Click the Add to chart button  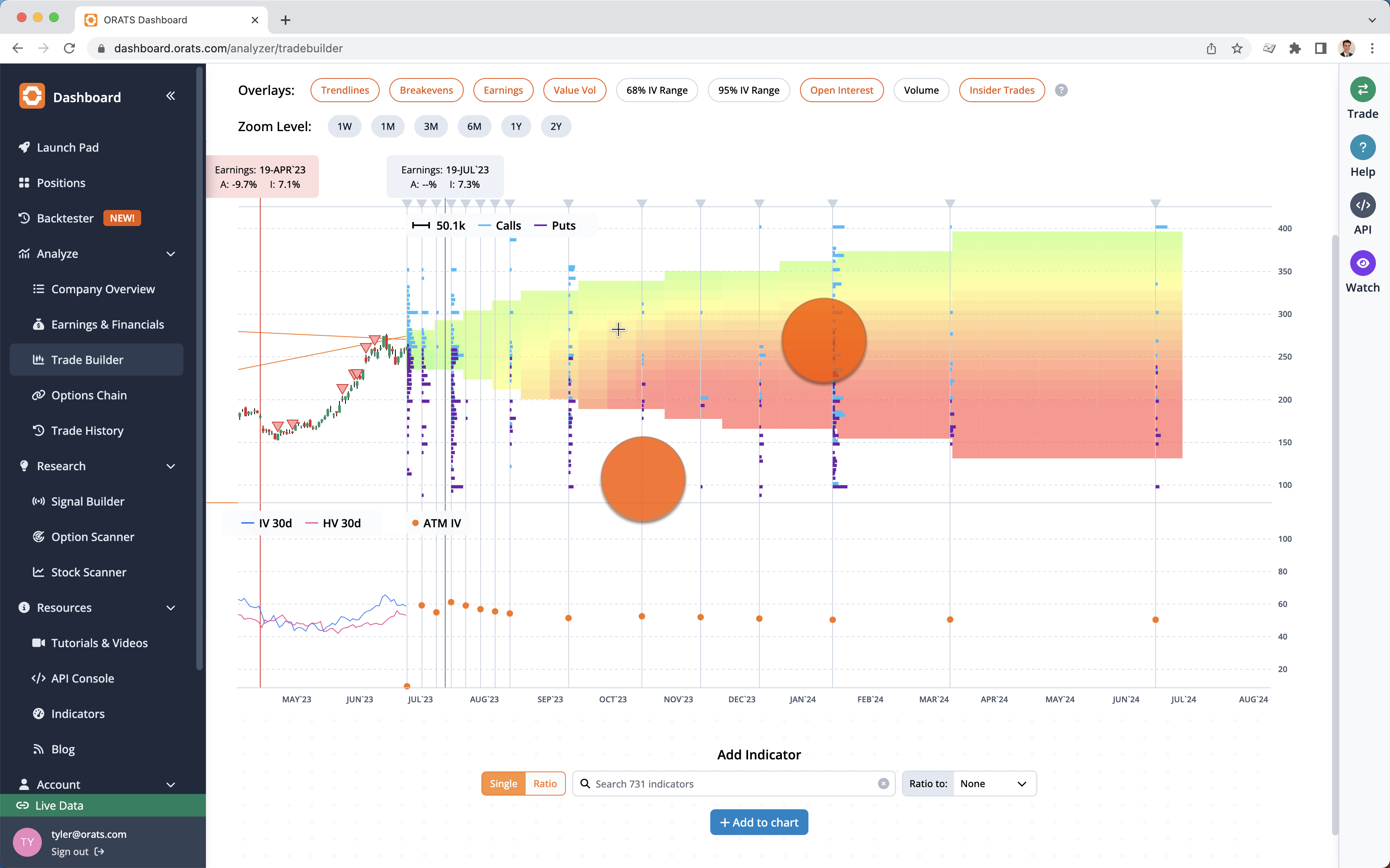(759, 822)
